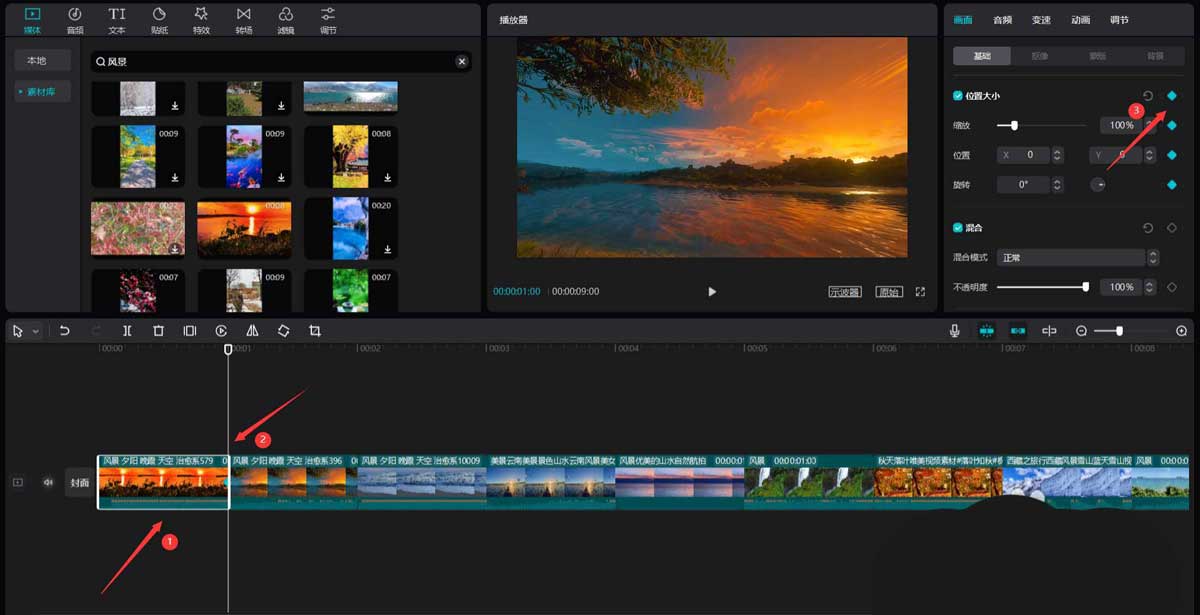Screen dimensions: 1200x615
Task: Click the 封面 cover button on timeline
Action: (x=79, y=482)
